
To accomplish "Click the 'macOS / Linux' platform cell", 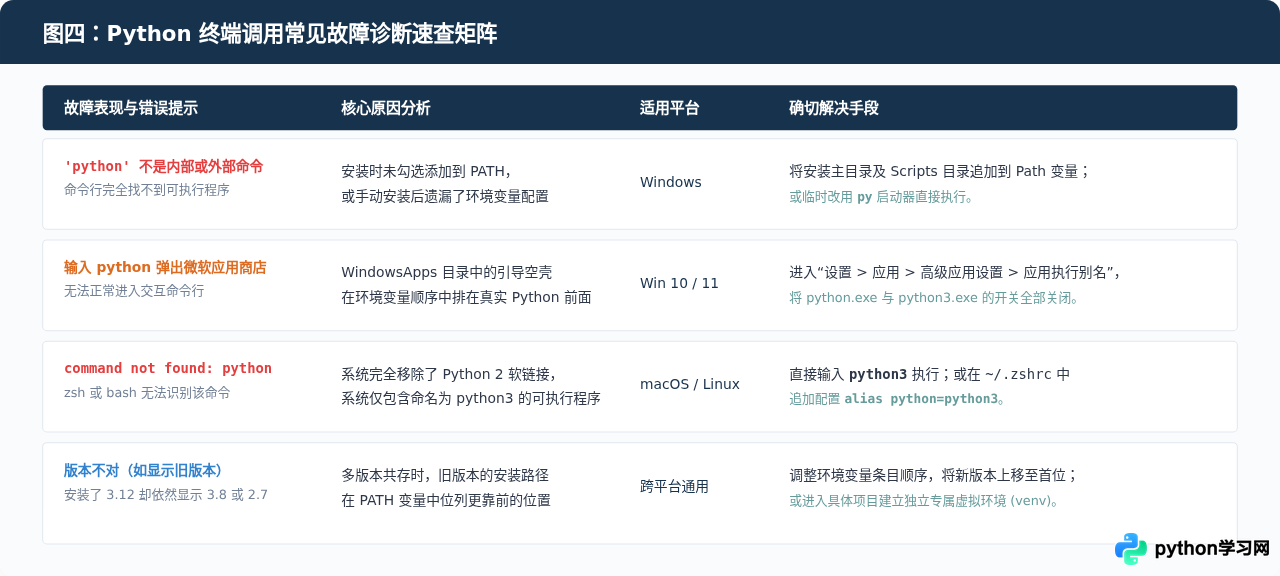I will coord(690,384).
